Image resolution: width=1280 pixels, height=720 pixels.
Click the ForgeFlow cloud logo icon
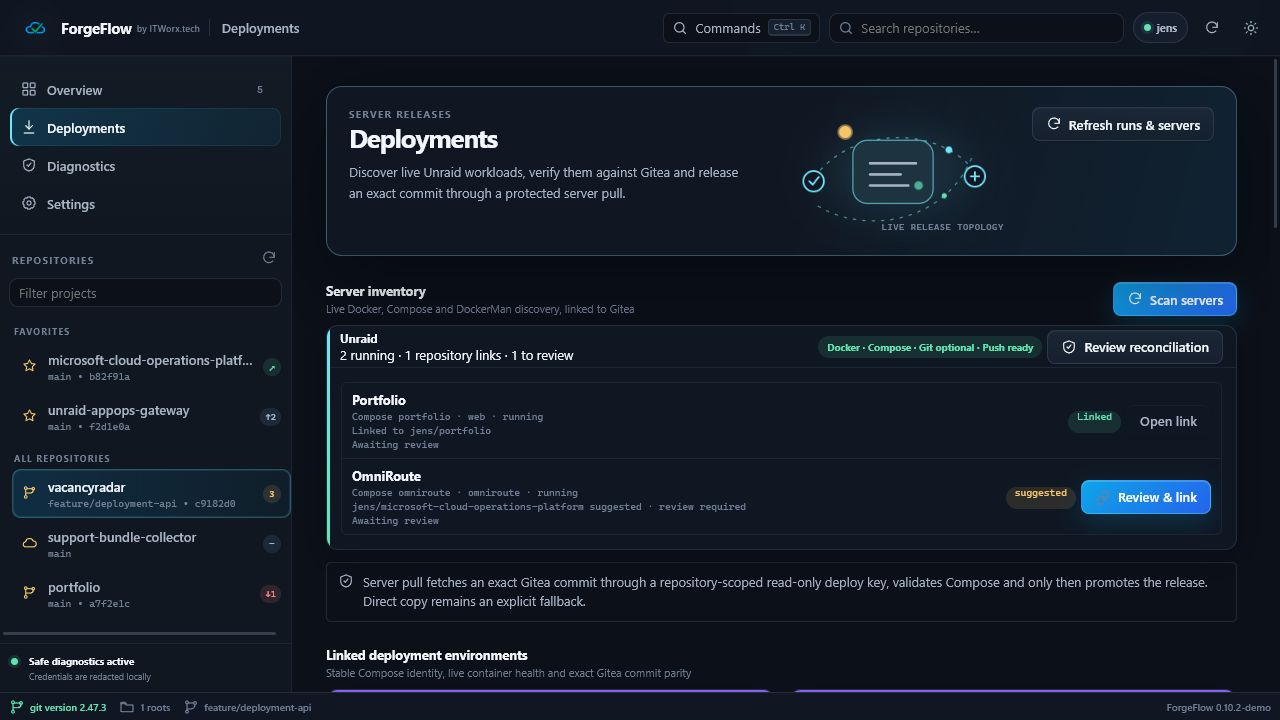35,28
